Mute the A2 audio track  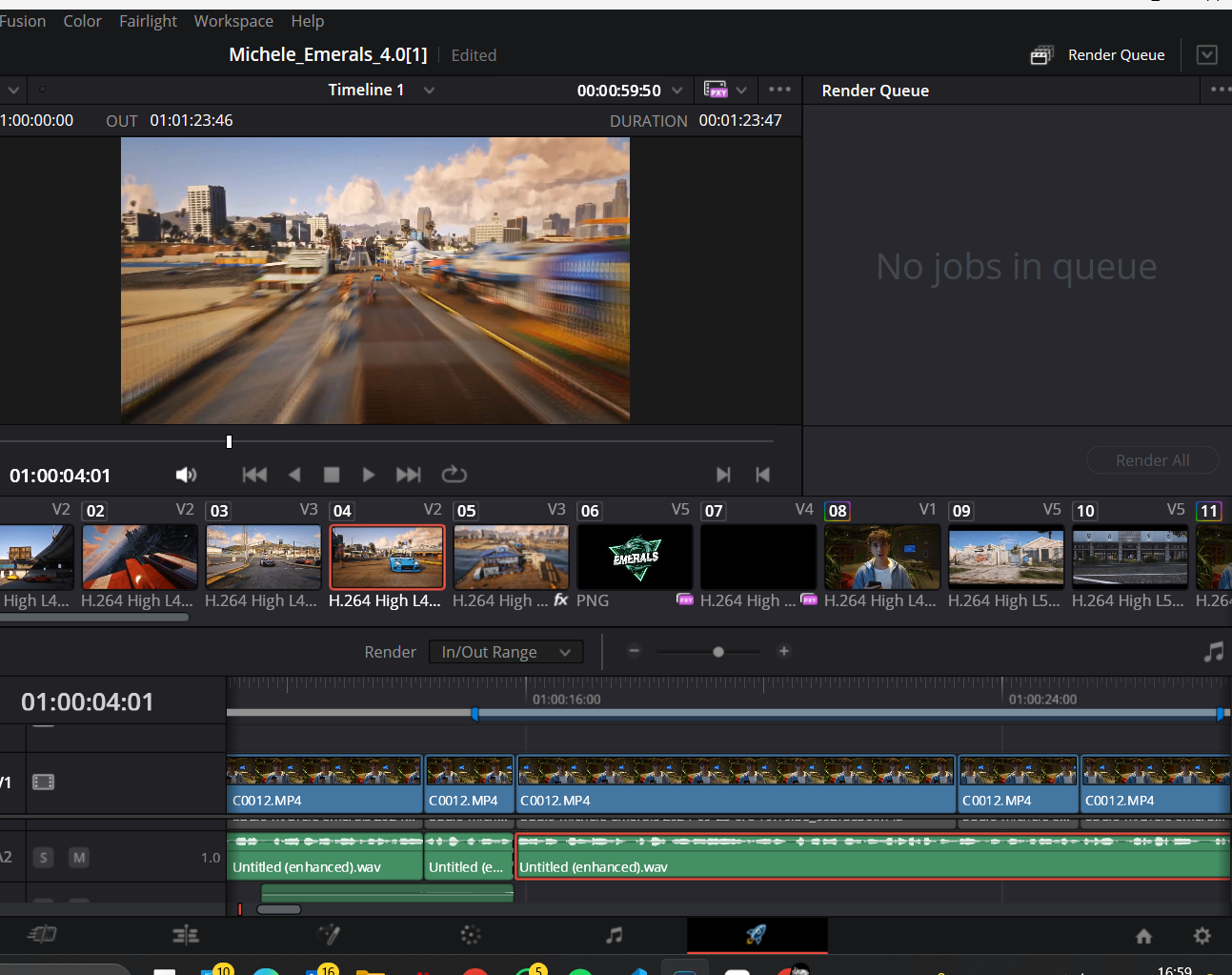coord(79,858)
